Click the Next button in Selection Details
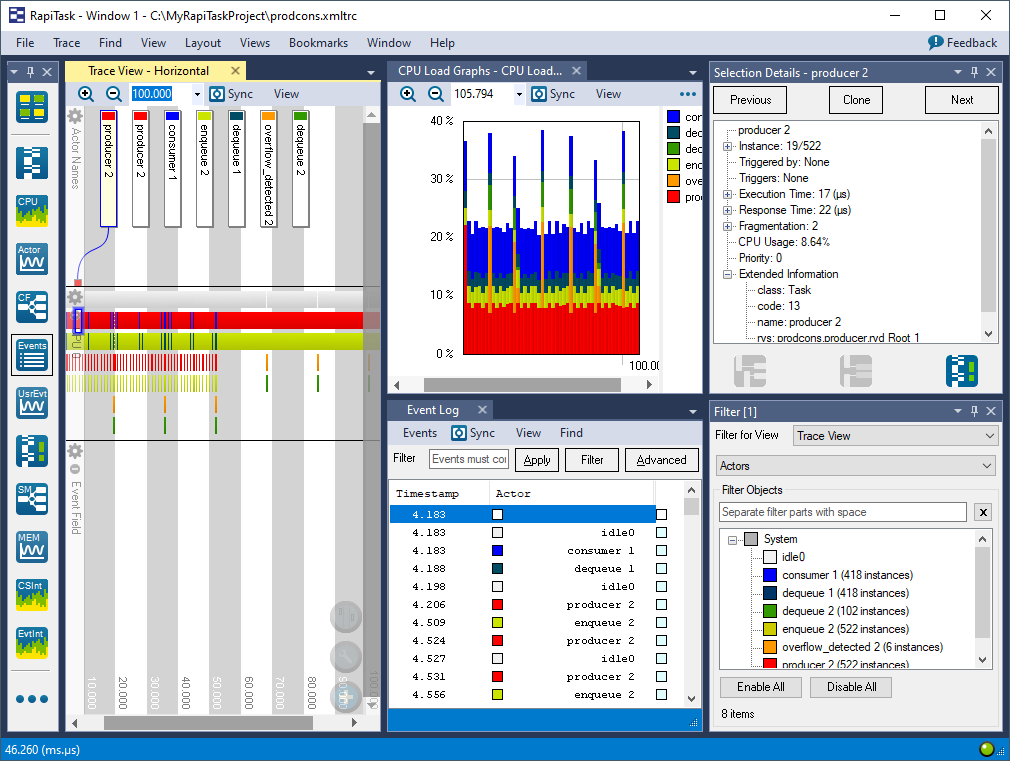Viewport: 1010px width, 761px height. click(x=961, y=100)
